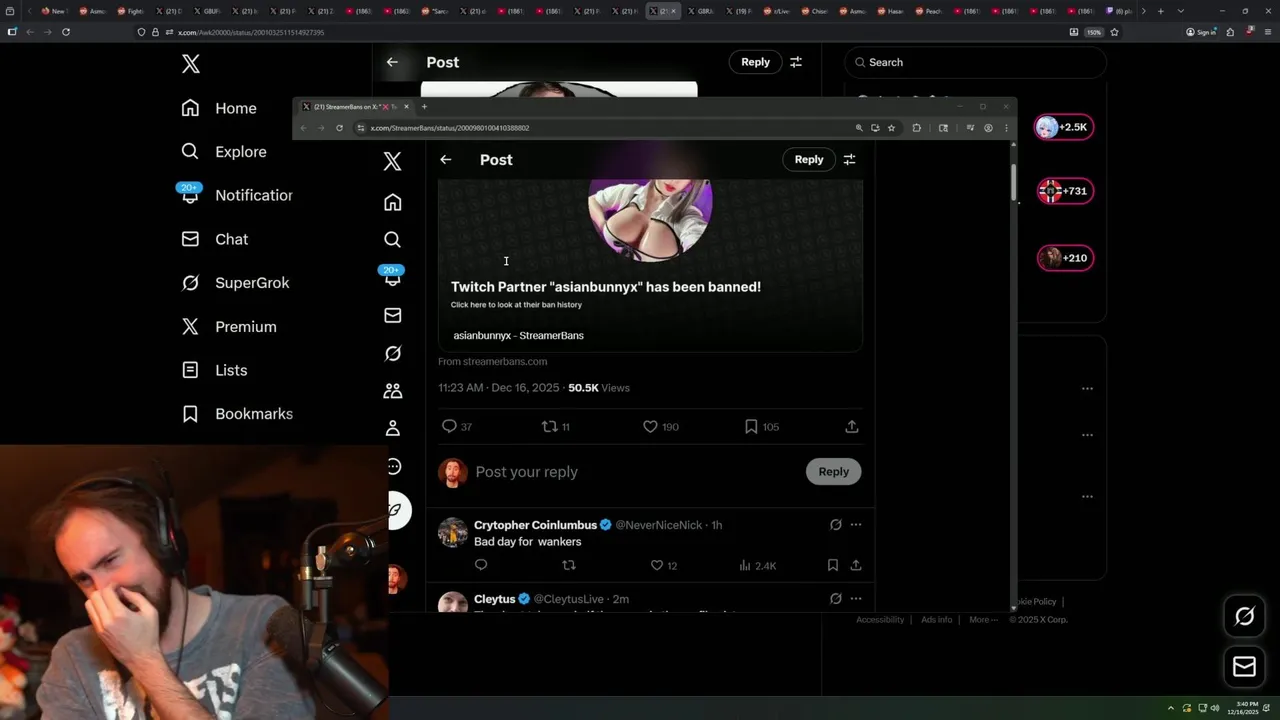Click the X logo in background window sidebar
Image resolution: width=1280 pixels, height=720 pixels.
pos(191,64)
